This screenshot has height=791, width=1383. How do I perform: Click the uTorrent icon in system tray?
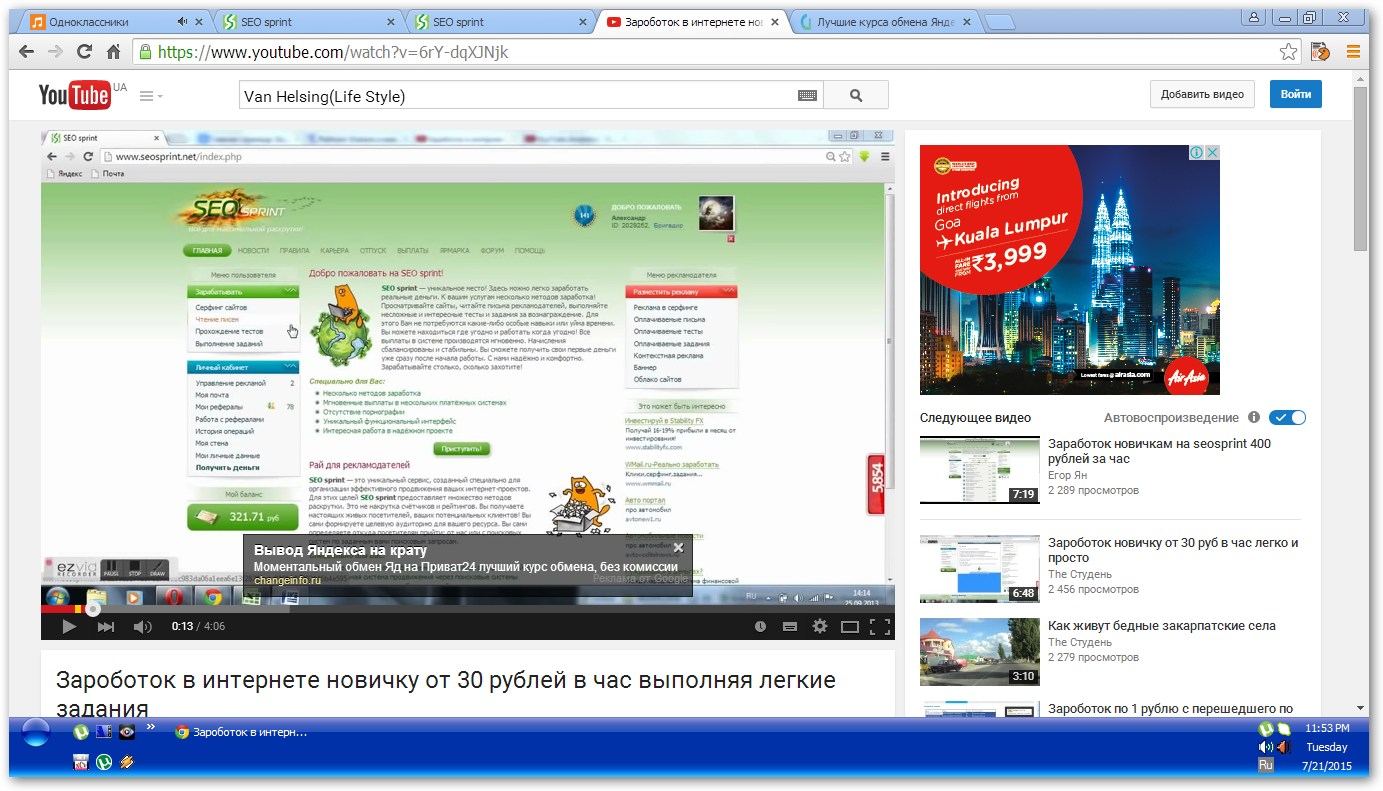click(x=1265, y=729)
